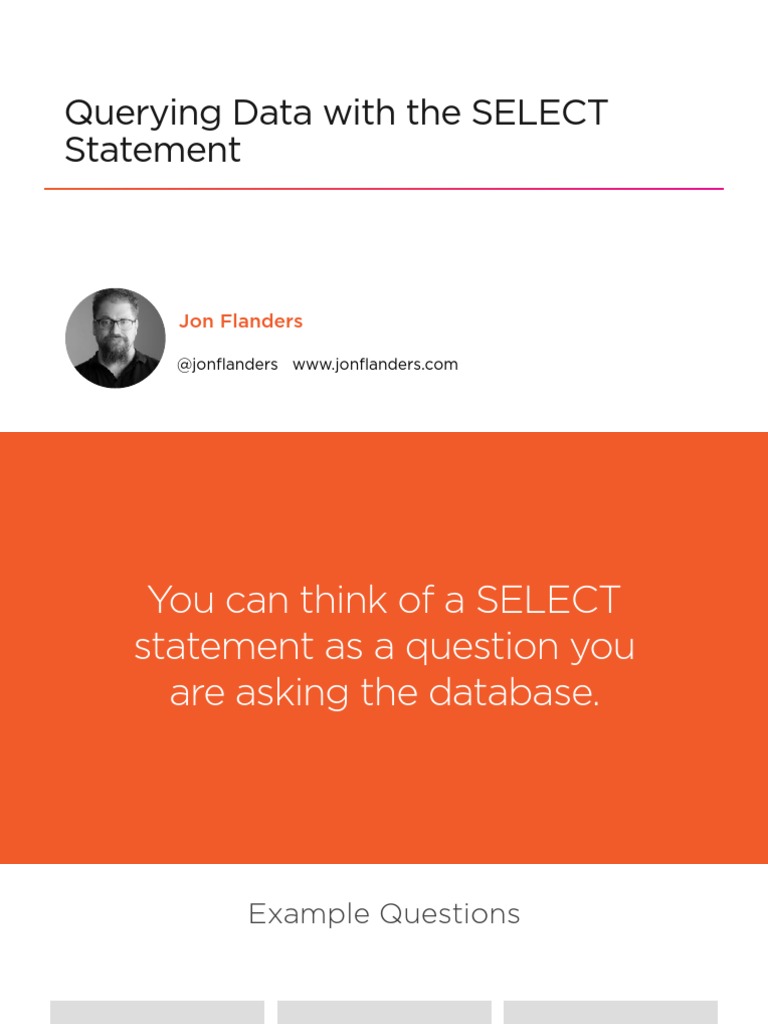Click "SELECT" inside the orange banner
The image size is (768, 1024).
tap(548, 600)
